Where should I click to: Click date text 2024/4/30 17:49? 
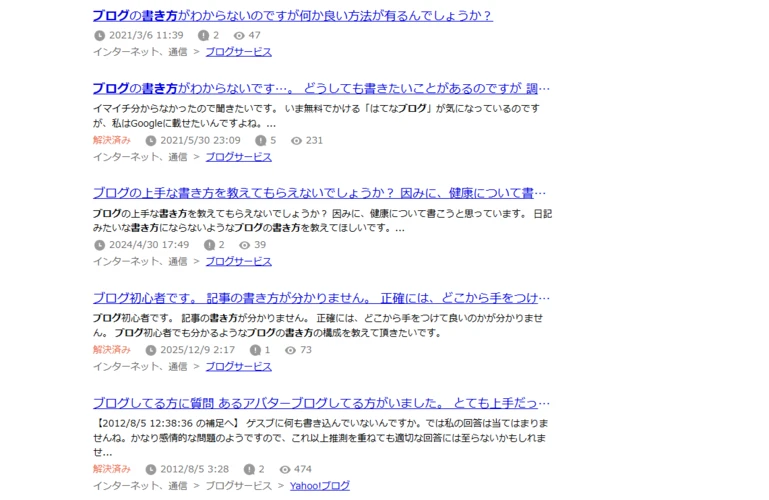[149, 245]
